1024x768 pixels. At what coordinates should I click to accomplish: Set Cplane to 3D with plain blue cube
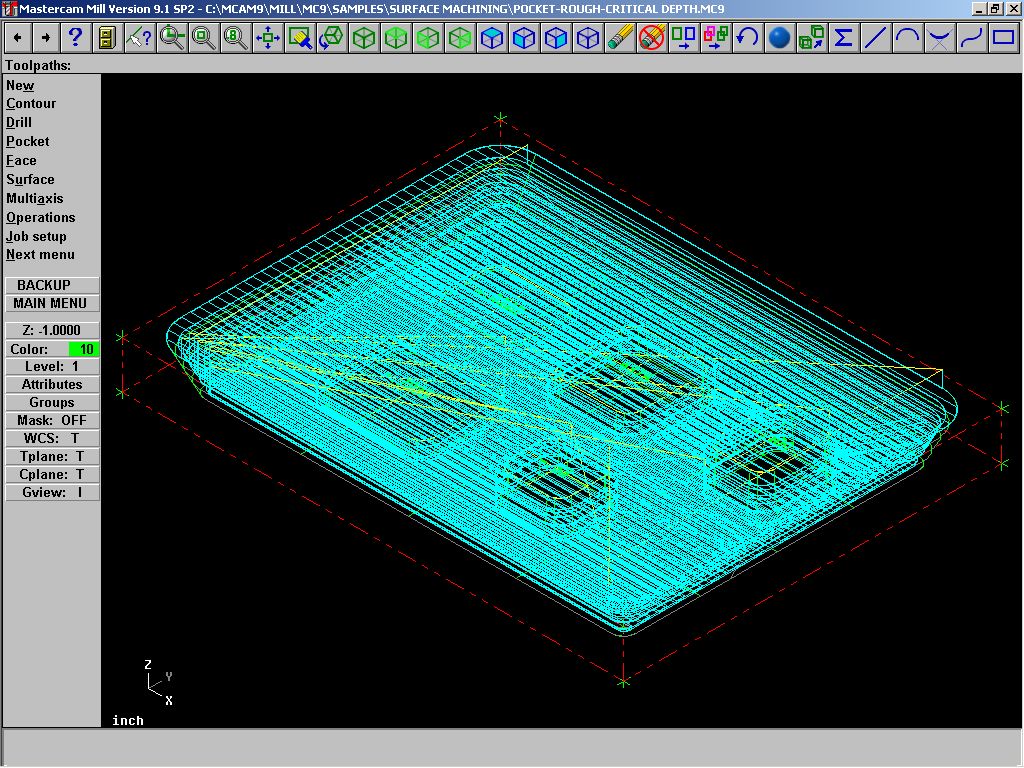click(588, 37)
